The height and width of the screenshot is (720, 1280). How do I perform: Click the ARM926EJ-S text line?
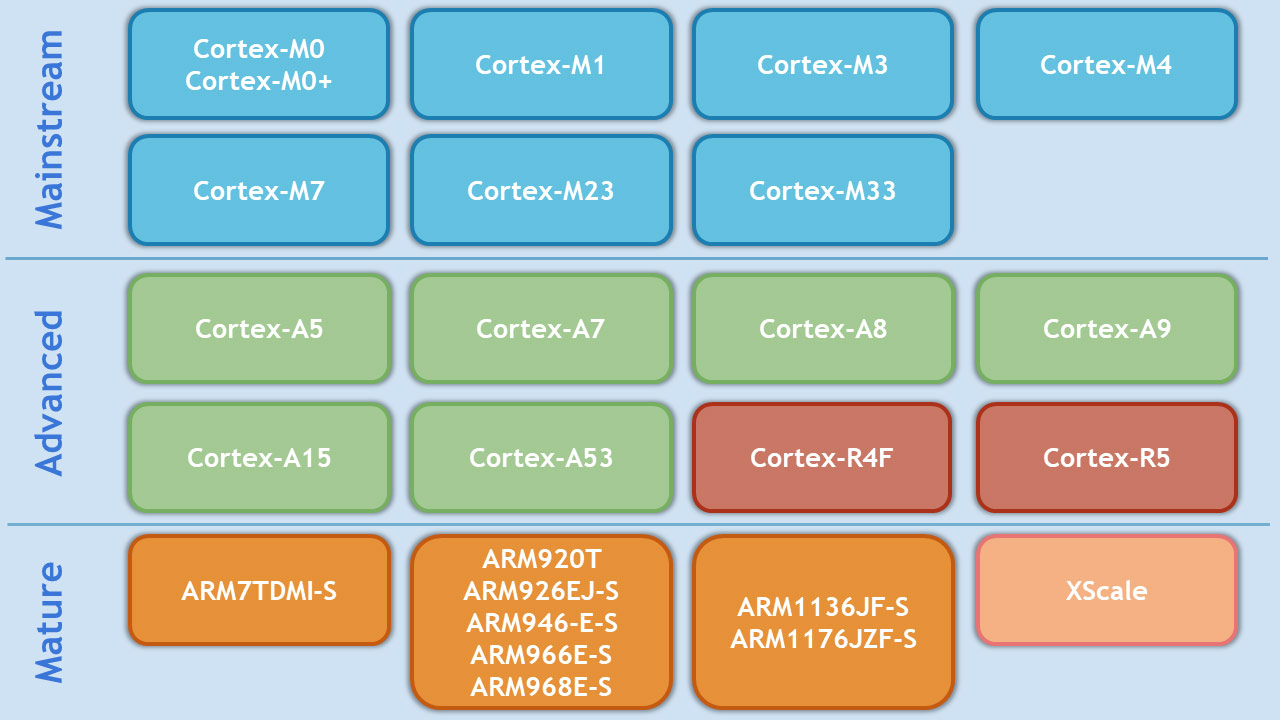[542, 591]
